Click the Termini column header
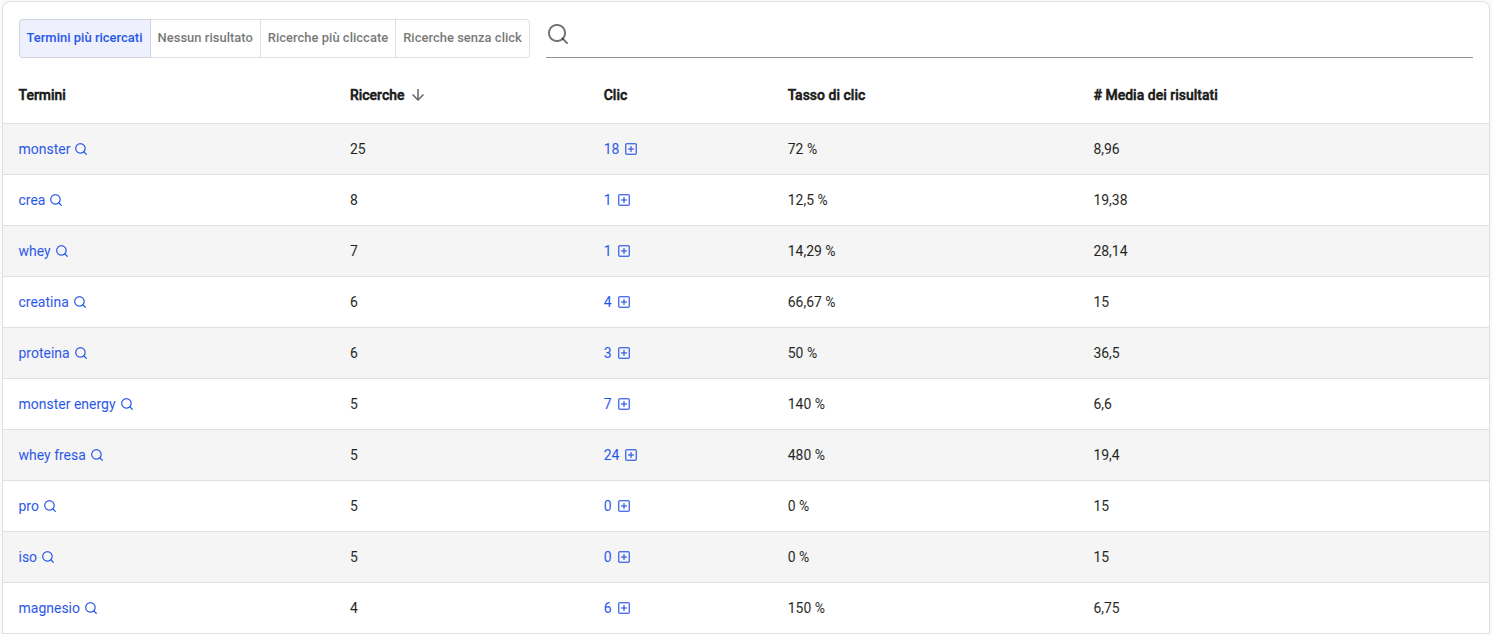The width and height of the screenshot is (1492, 634). click(x=42, y=95)
